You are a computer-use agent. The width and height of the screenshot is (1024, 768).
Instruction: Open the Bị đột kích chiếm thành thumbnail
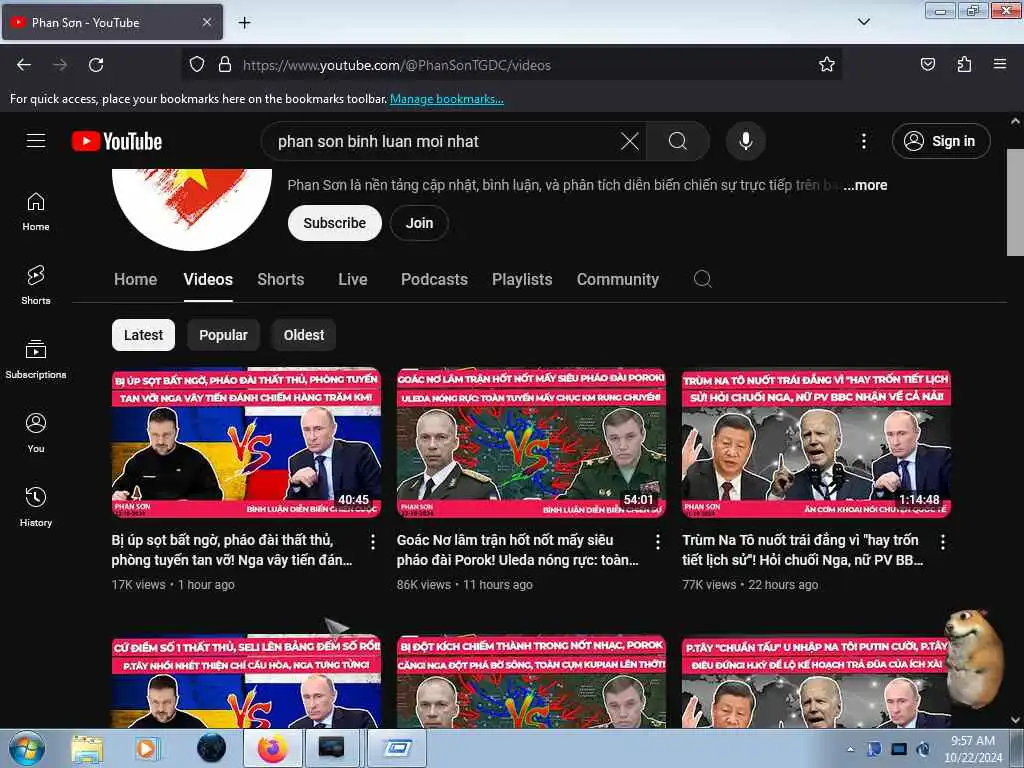(x=531, y=682)
